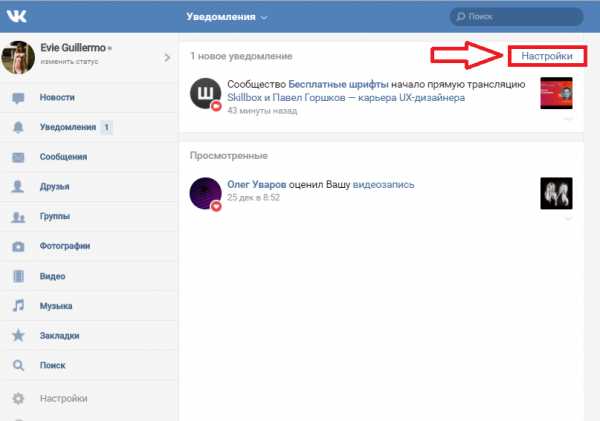Click the Поиск search field in header

pyautogui.click(x=516, y=17)
